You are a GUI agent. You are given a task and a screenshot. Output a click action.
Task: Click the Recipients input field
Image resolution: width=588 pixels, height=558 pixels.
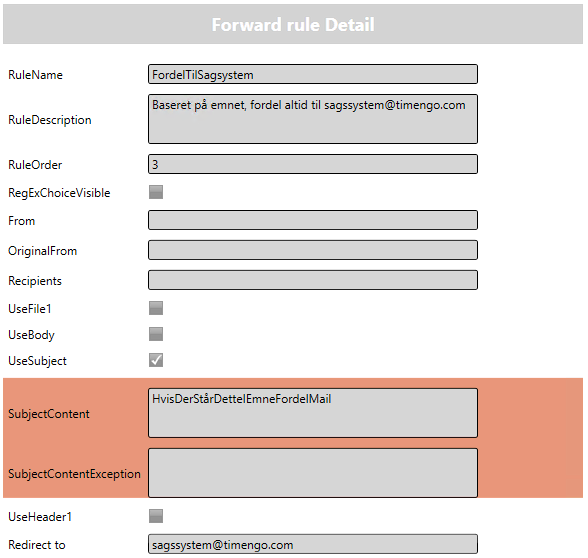pyautogui.click(x=313, y=280)
